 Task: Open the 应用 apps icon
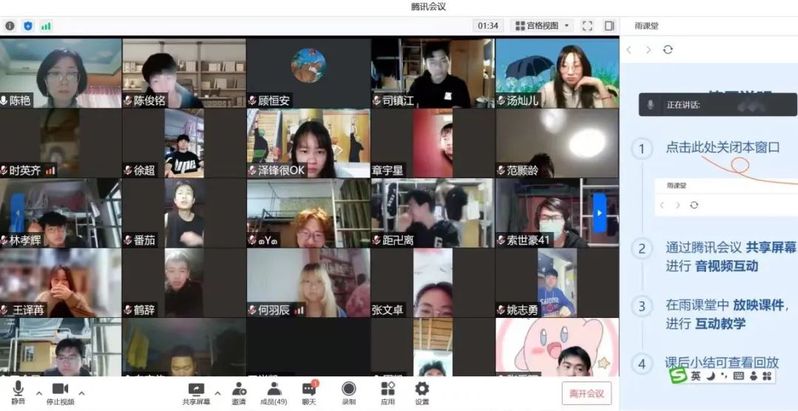pyautogui.click(x=387, y=391)
